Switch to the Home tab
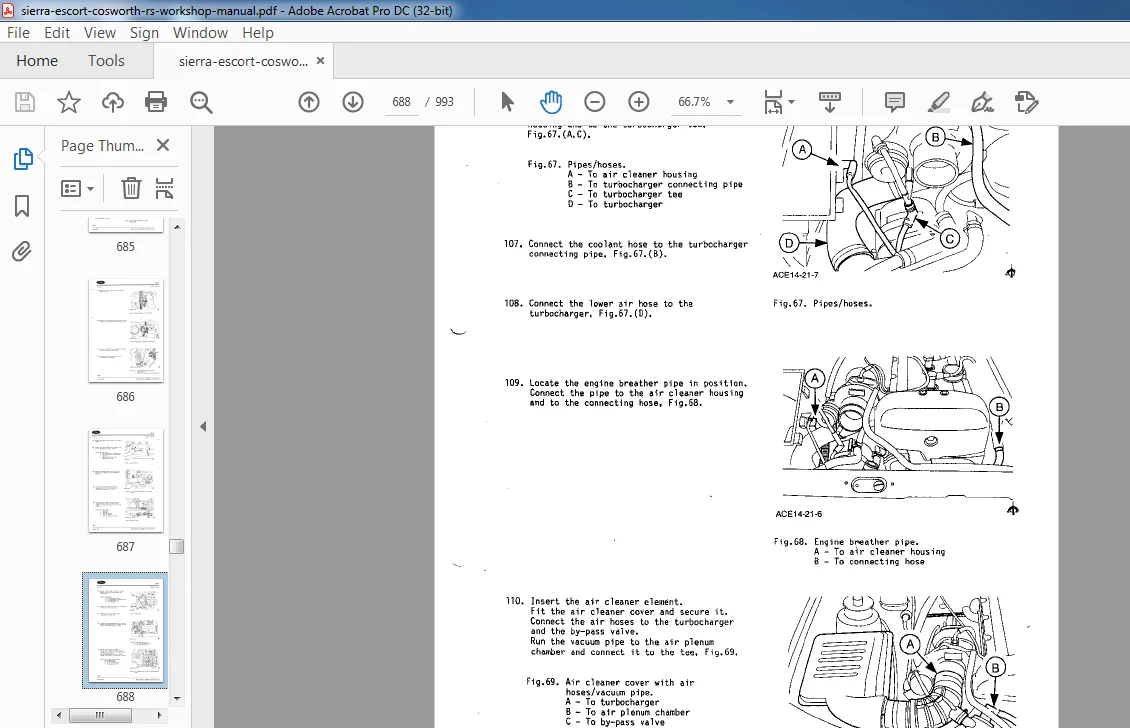The image size is (1130, 728). click(37, 61)
